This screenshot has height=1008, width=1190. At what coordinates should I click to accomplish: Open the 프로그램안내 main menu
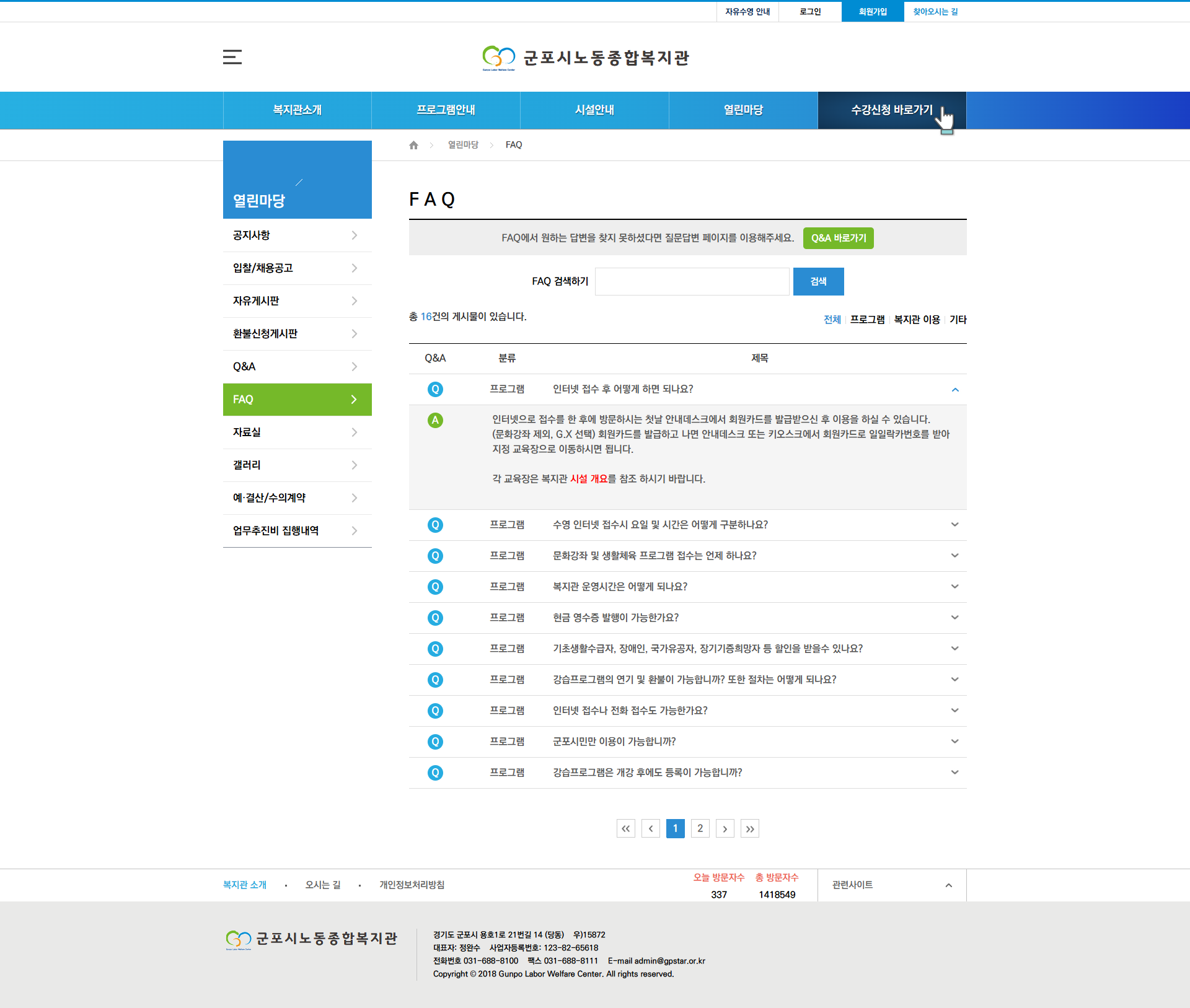(x=446, y=110)
